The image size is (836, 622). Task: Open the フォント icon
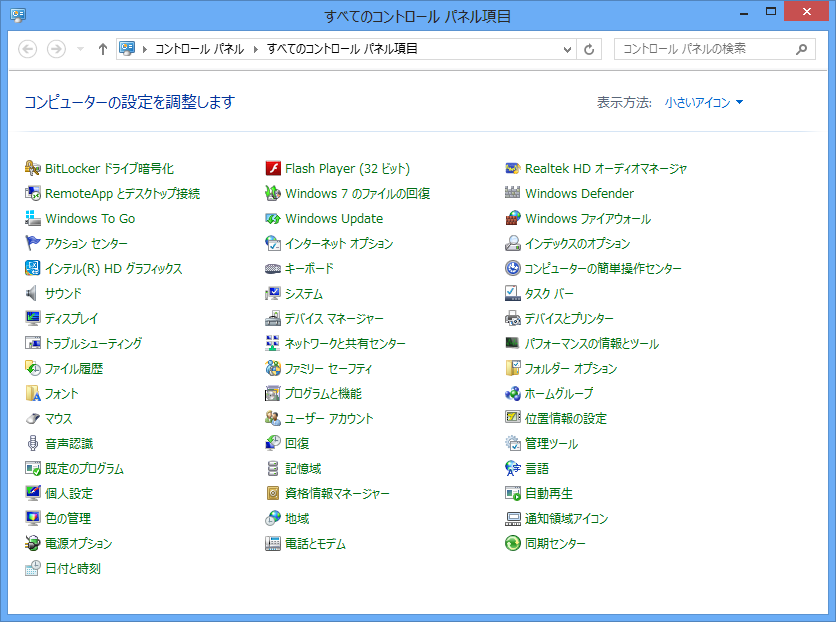click(33, 393)
